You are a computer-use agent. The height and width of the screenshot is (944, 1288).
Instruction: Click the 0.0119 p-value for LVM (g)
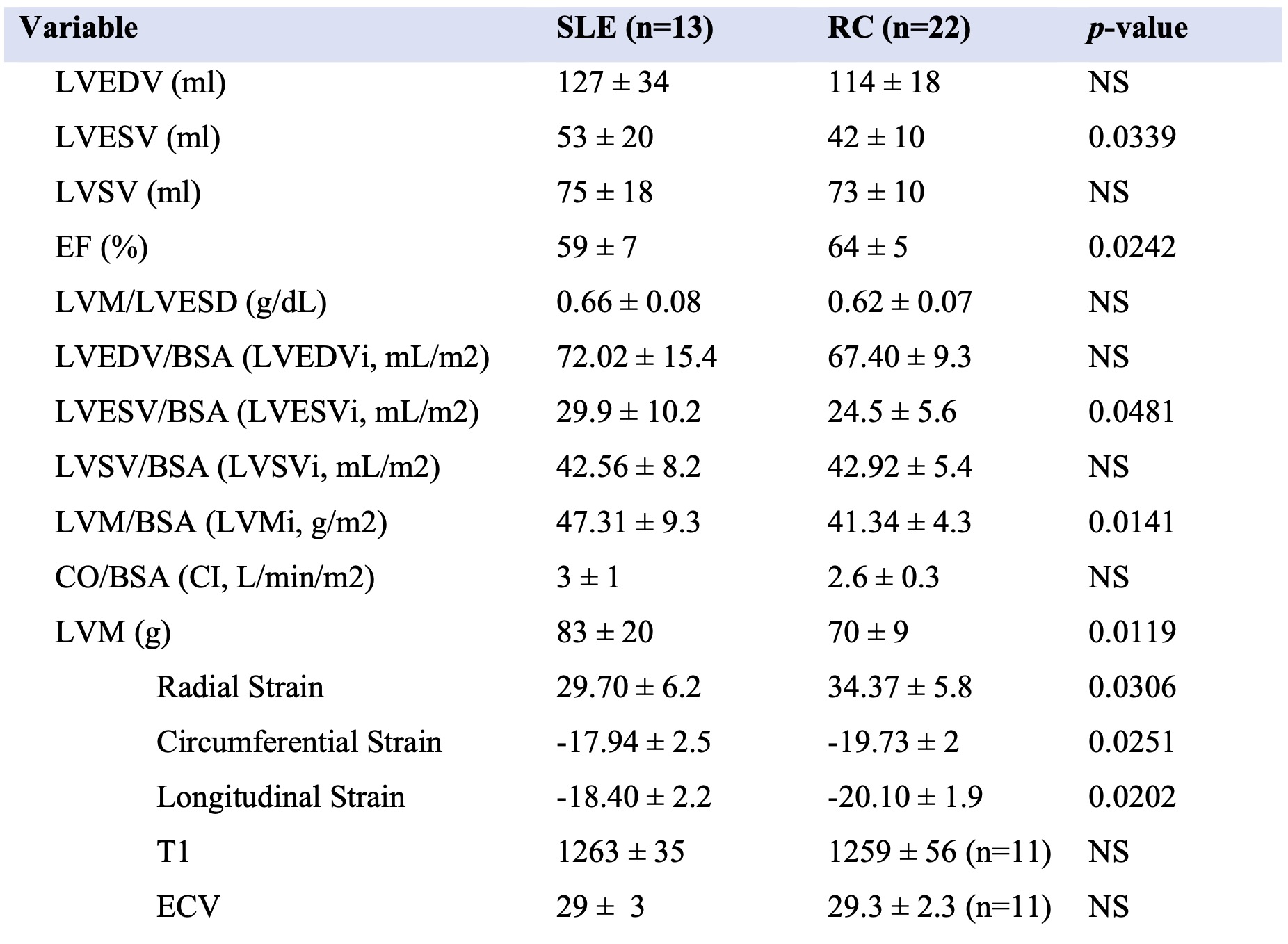pos(1132,632)
